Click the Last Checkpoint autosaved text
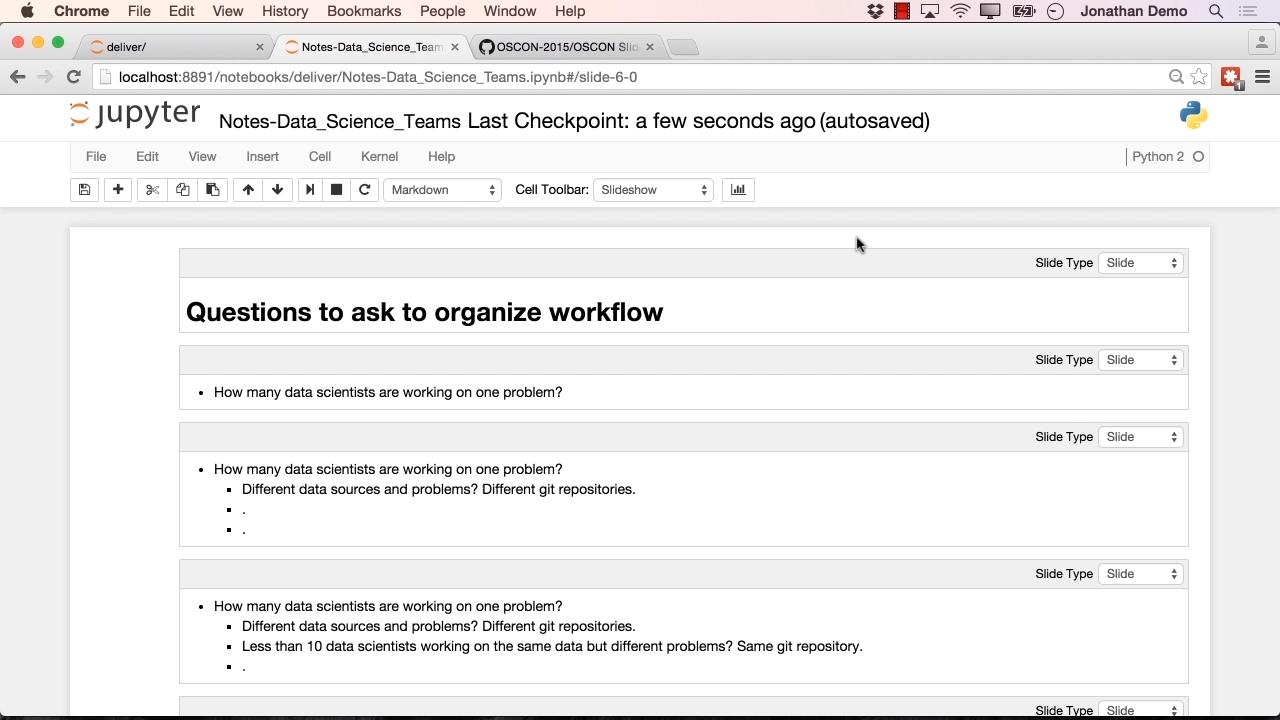Screen dimensions: 1280x720 (699, 121)
